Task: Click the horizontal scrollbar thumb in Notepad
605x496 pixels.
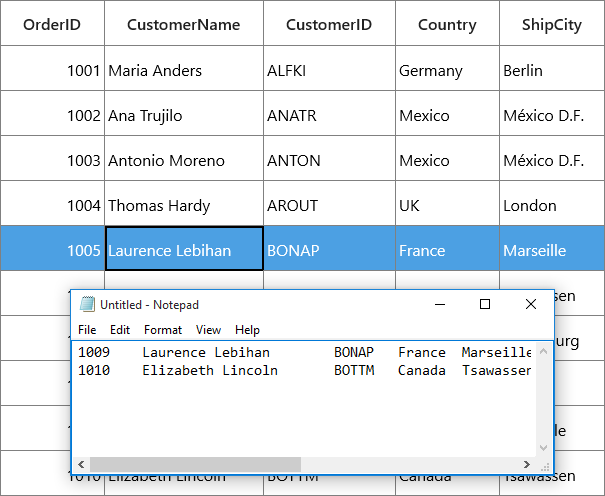Action: pyautogui.click(x=195, y=464)
